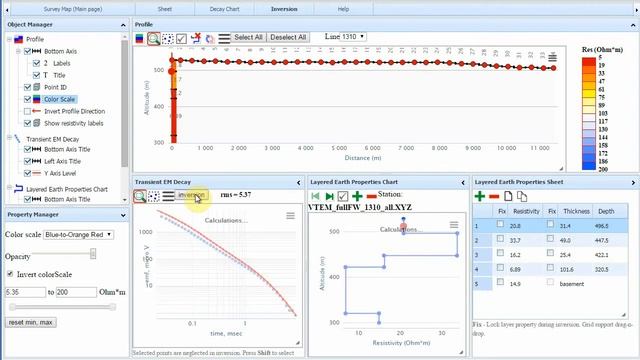Enable Invert Profile Direction checkbox
Screen dimensions: 640x360
pos(27,111)
